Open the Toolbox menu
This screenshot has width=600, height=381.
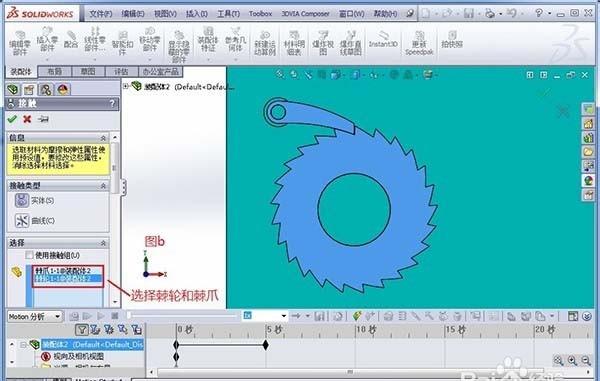click(x=260, y=14)
